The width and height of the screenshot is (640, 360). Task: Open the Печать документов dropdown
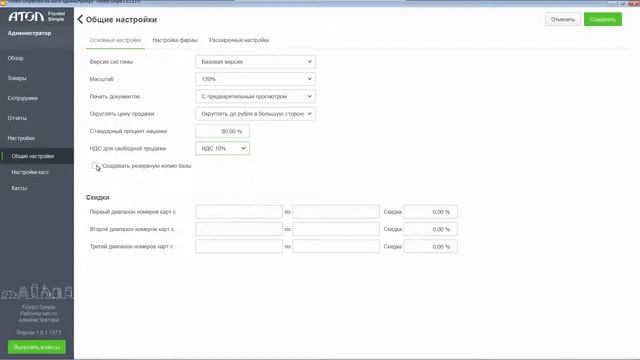coord(256,96)
